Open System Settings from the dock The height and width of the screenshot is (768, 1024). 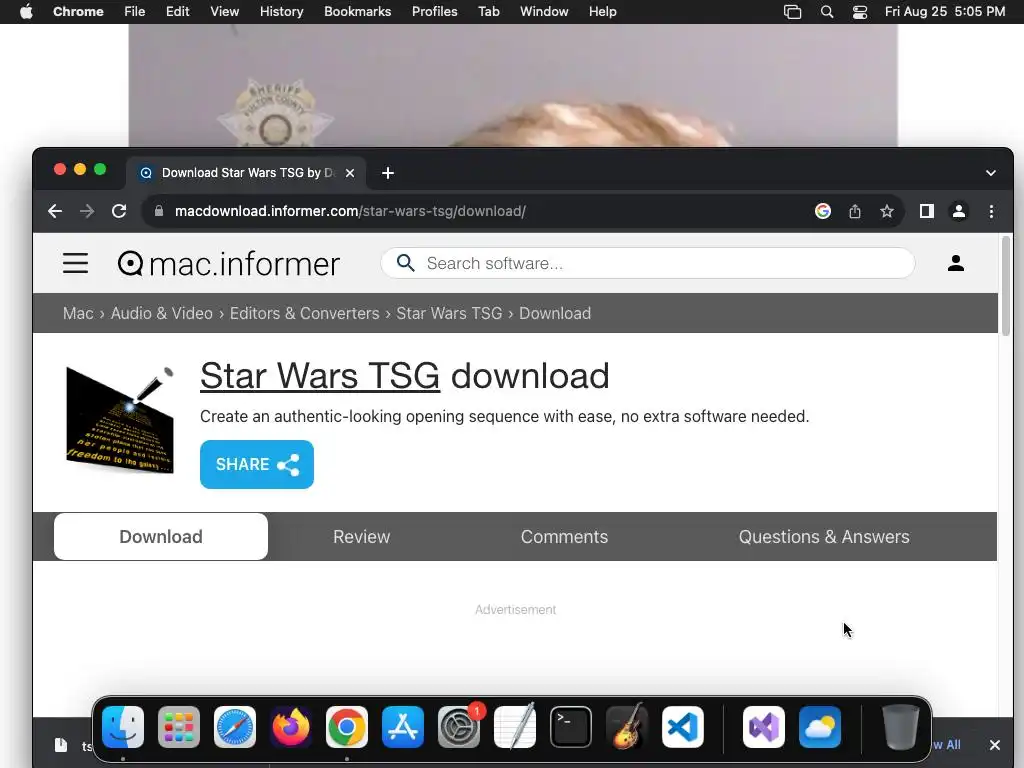(459, 727)
